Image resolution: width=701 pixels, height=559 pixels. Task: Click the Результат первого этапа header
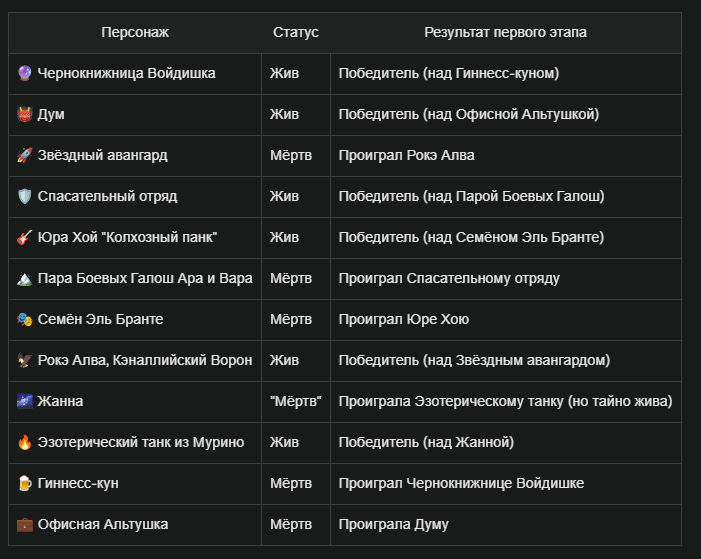click(x=506, y=32)
